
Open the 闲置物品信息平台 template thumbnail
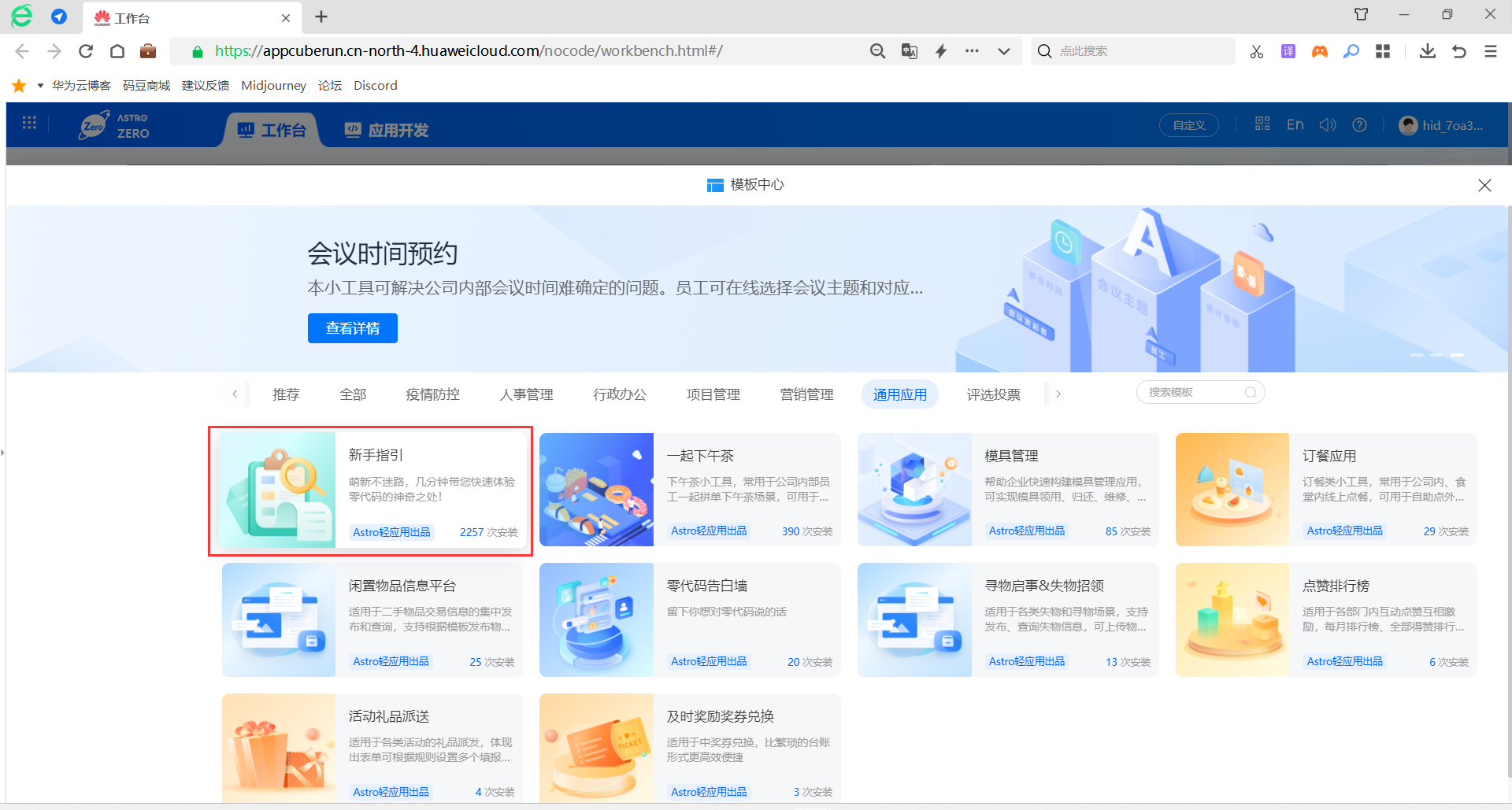click(279, 620)
